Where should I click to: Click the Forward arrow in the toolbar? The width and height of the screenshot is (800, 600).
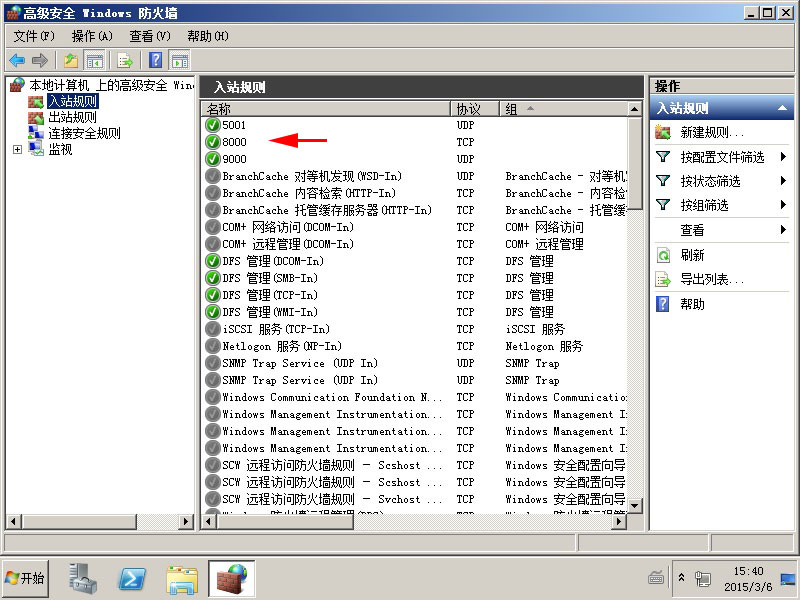(x=40, y=61)
